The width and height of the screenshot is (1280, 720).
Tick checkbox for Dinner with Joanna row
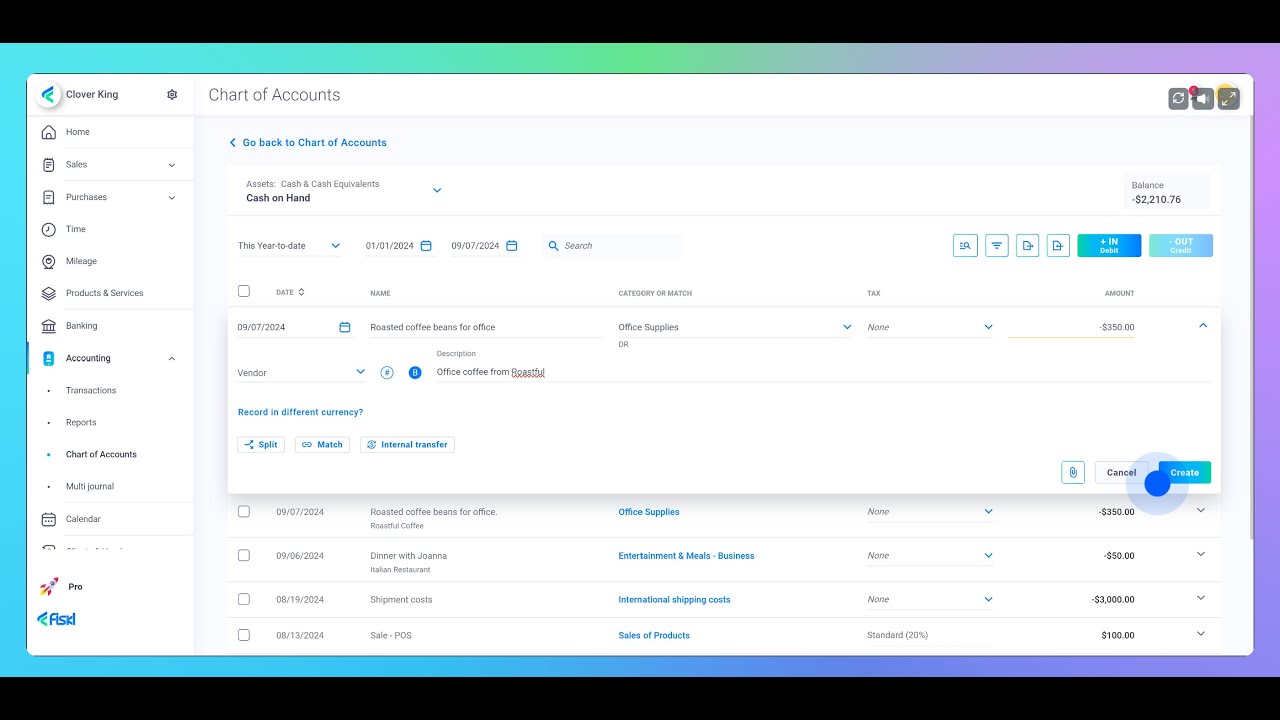(x=244, y=555)
